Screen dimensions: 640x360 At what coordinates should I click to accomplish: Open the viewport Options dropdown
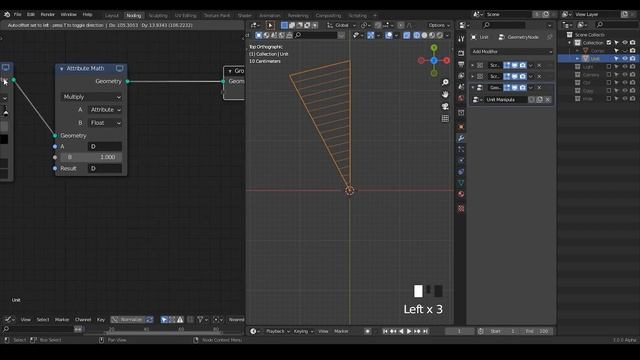click(439, 25)
